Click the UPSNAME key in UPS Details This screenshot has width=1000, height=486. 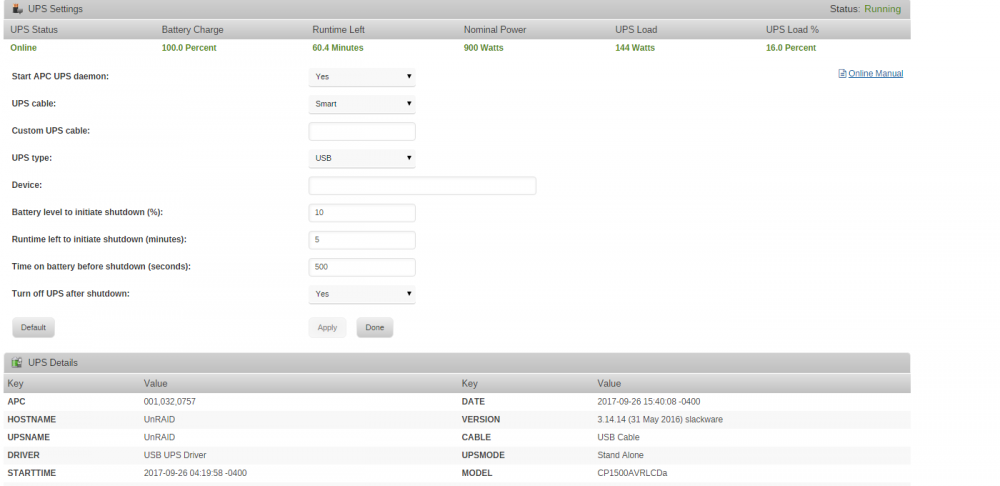[28, 438]
